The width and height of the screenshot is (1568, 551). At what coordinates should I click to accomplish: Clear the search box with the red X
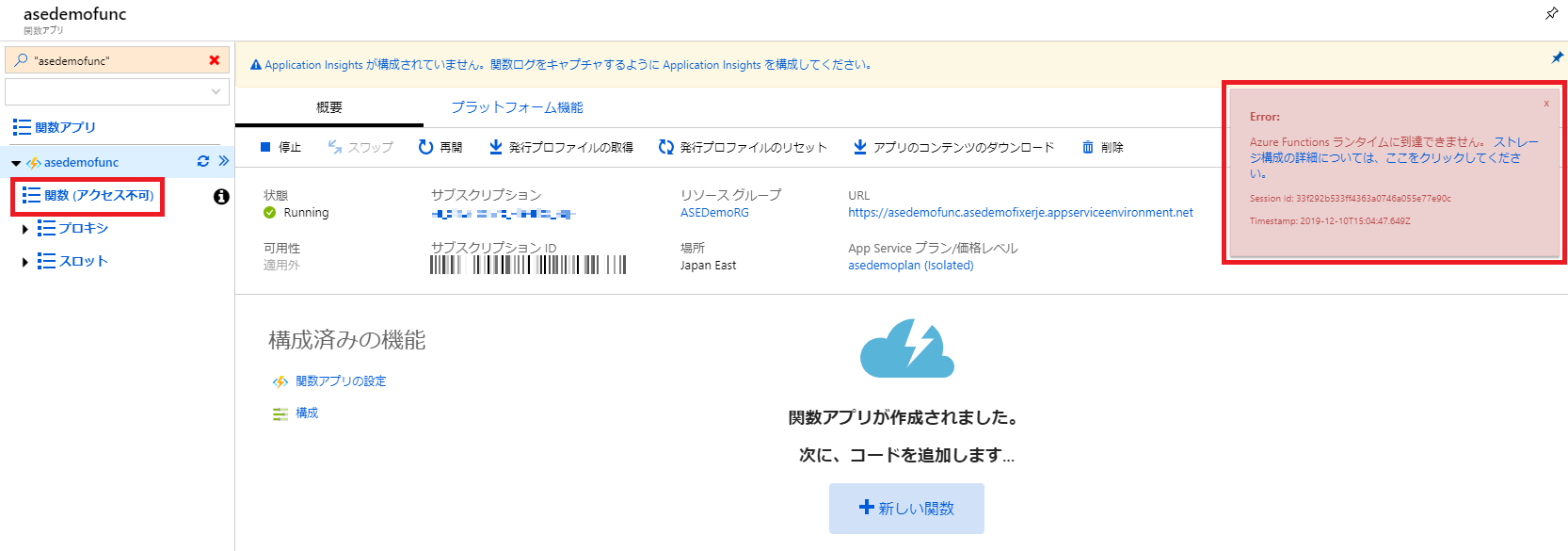pyautogui.click(x=215, y=60)
